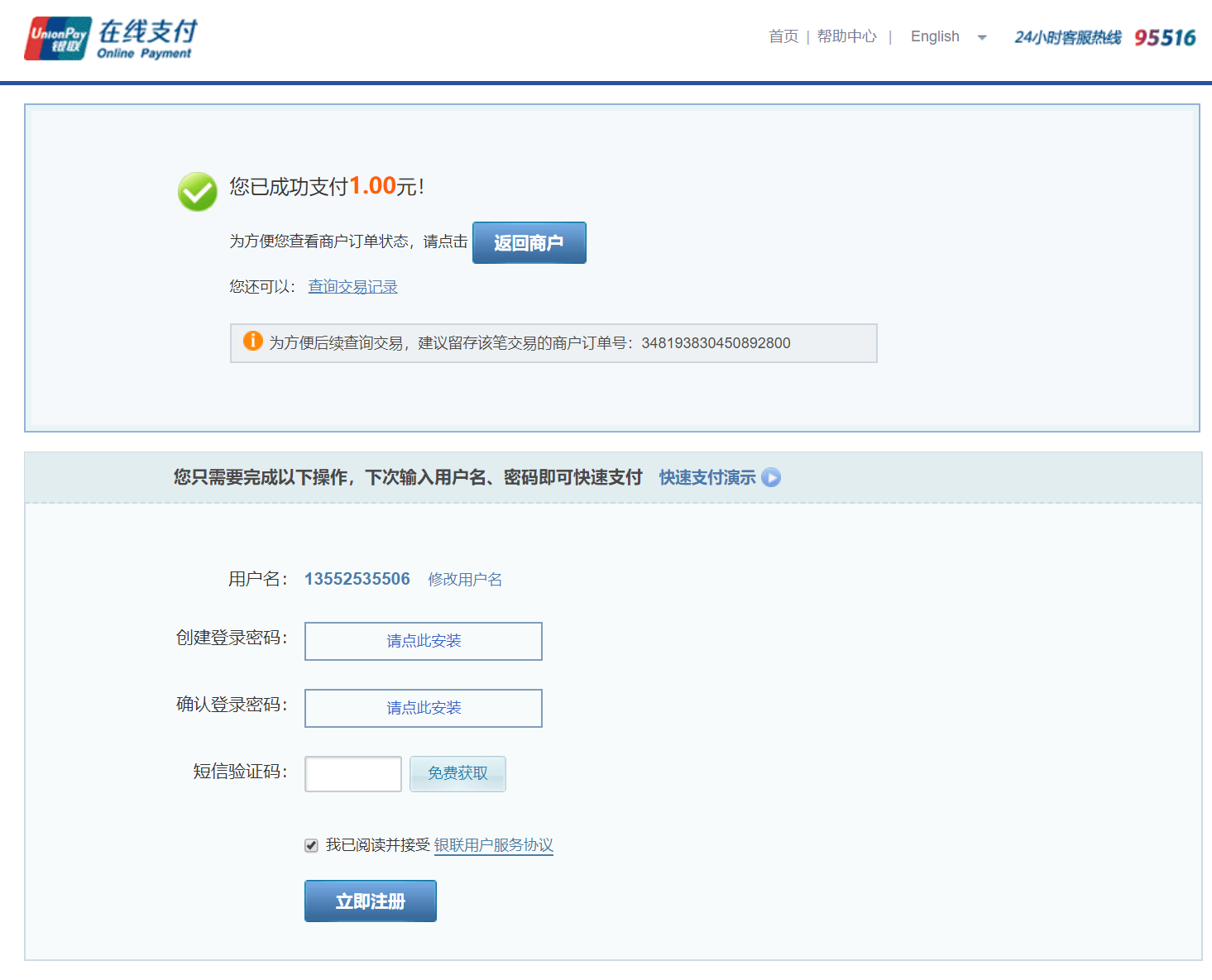
Task: Click the 确认登录密码 install field
Action: pos(424,708)
